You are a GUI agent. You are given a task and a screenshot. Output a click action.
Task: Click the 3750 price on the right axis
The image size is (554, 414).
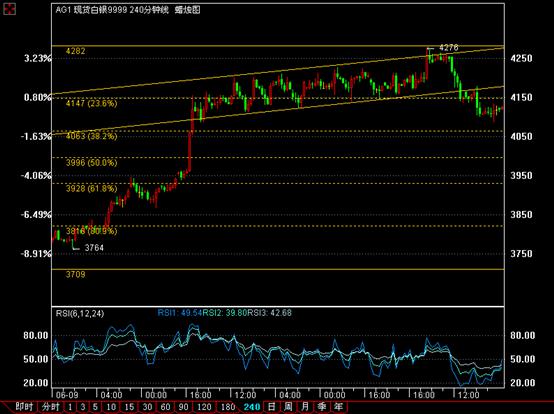(521, 254)
